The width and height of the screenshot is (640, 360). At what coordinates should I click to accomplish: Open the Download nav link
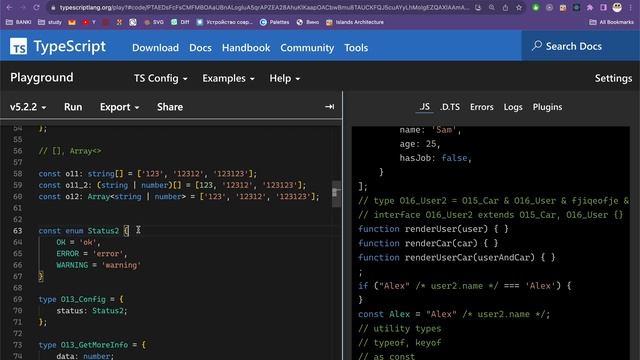[x=156, y=48]
